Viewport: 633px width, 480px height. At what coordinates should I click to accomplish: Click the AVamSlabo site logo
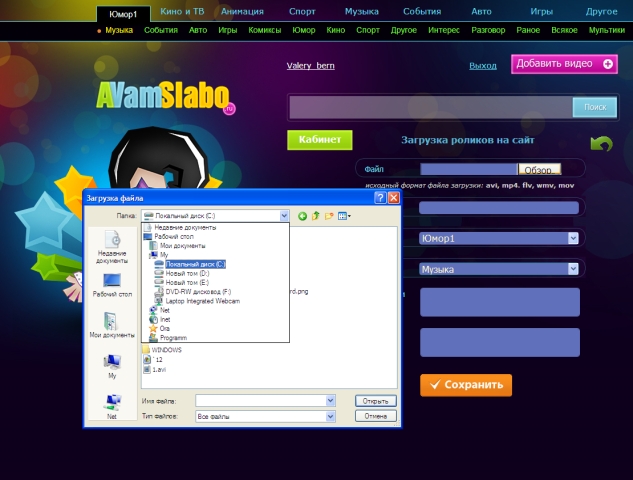click(x=166, y=96)
